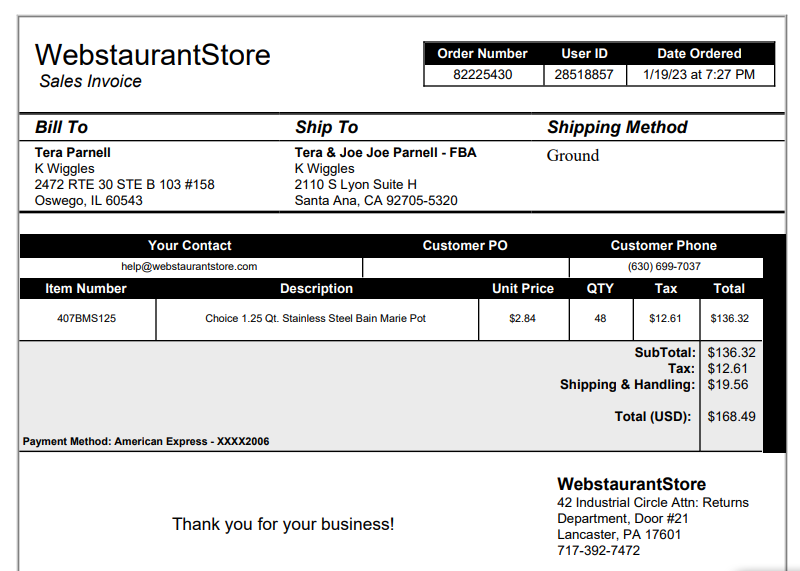The height and width of the screenshot is (571, 800).
Task: Click the Shipping & Handling amount $19.56
Action: 728,385
